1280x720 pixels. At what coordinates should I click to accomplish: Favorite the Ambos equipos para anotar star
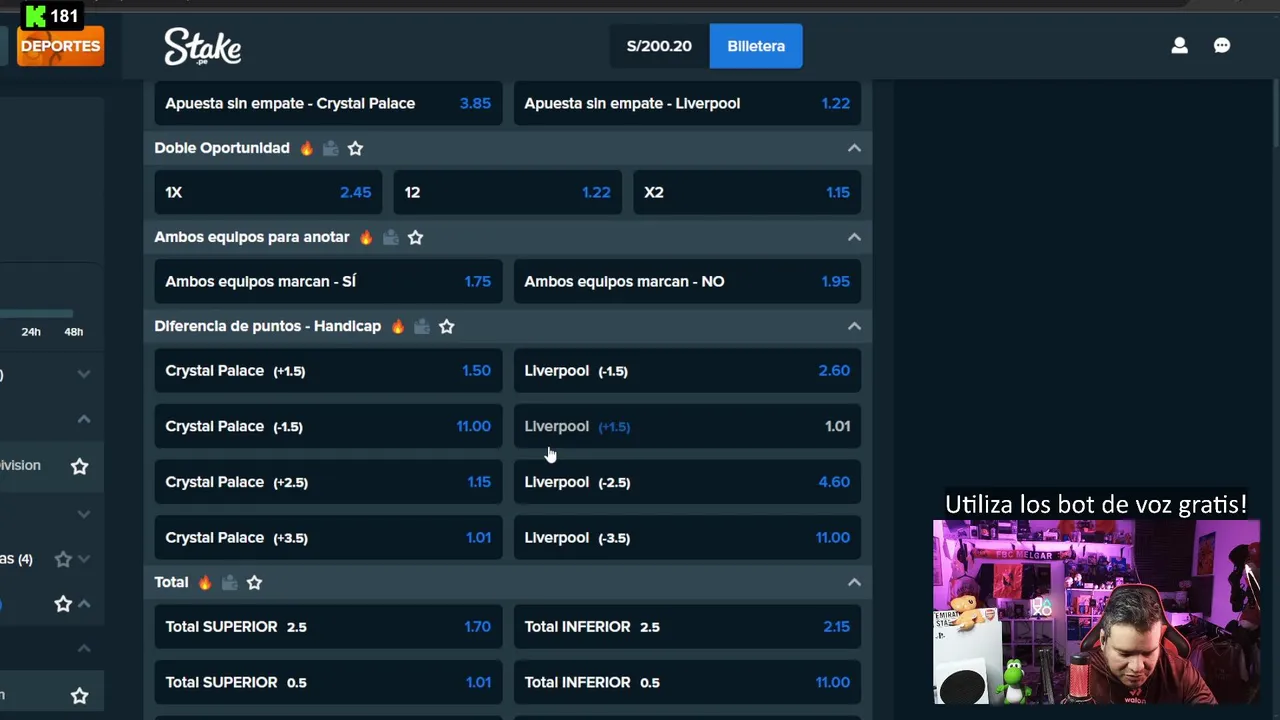(415, 237)
